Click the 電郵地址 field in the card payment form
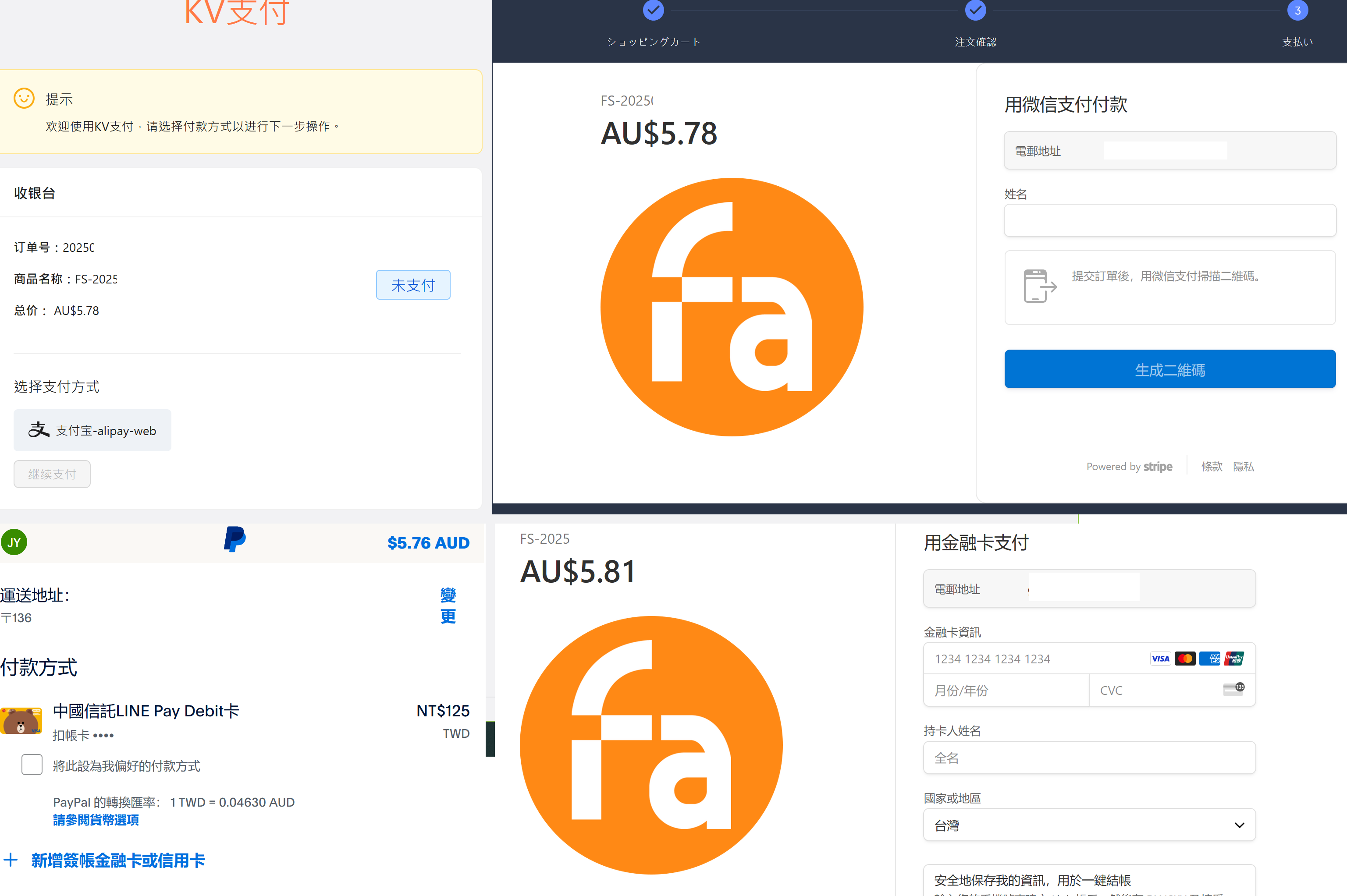 1089,588
